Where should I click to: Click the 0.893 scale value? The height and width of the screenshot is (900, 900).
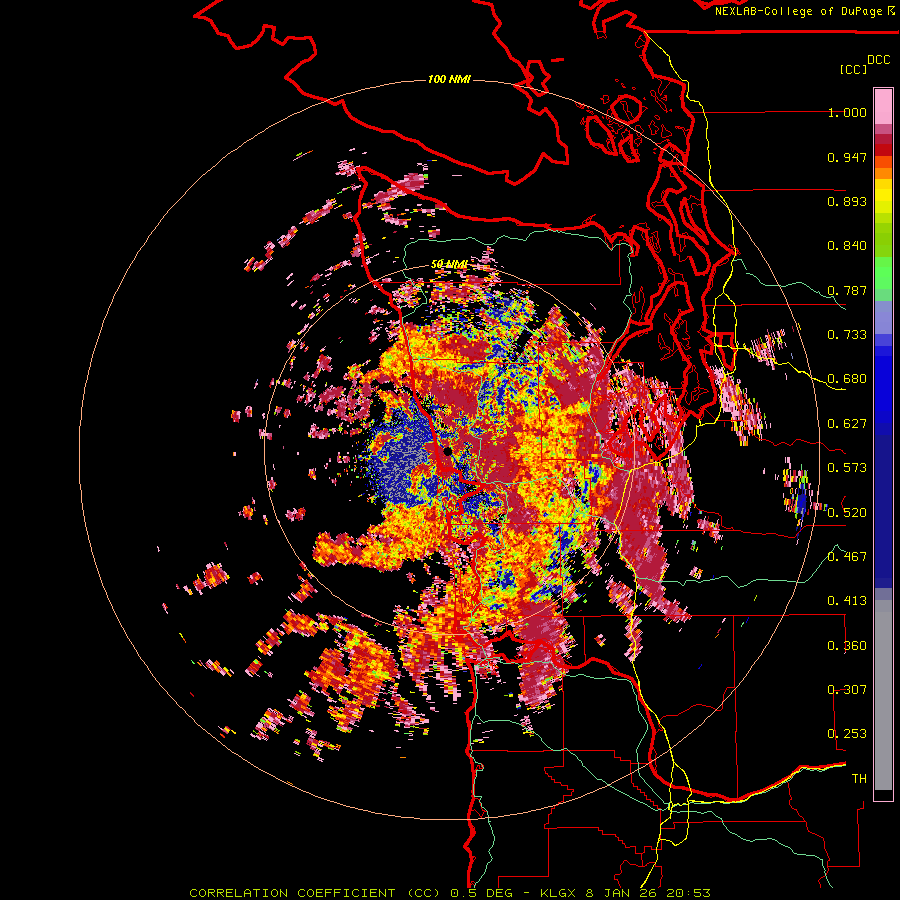(847, 201)
